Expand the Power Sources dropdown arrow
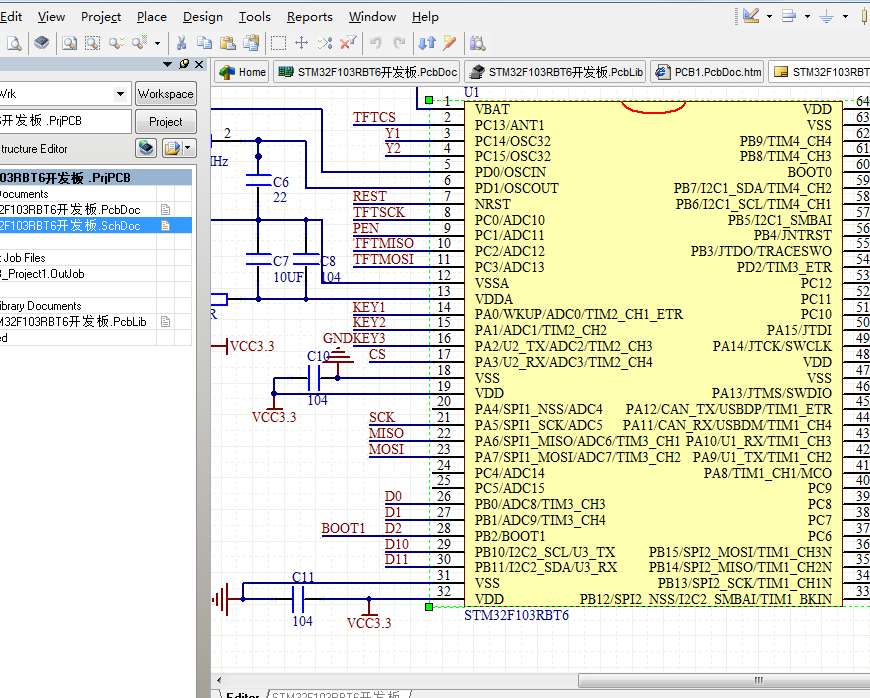This screenshot has width=870, height=698. click(845, 17)
